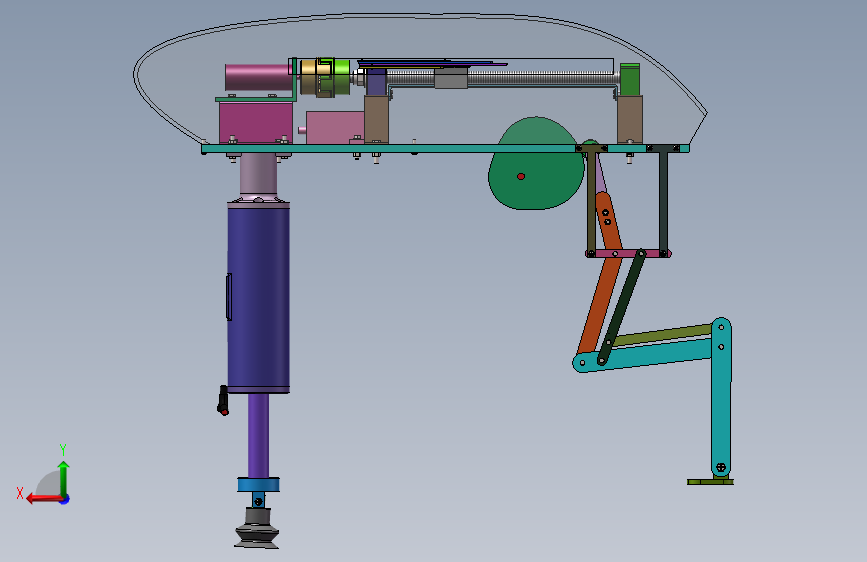Click the blue Z axis dot on the triad
Screen dimensions: 867x562
[65, 499]
